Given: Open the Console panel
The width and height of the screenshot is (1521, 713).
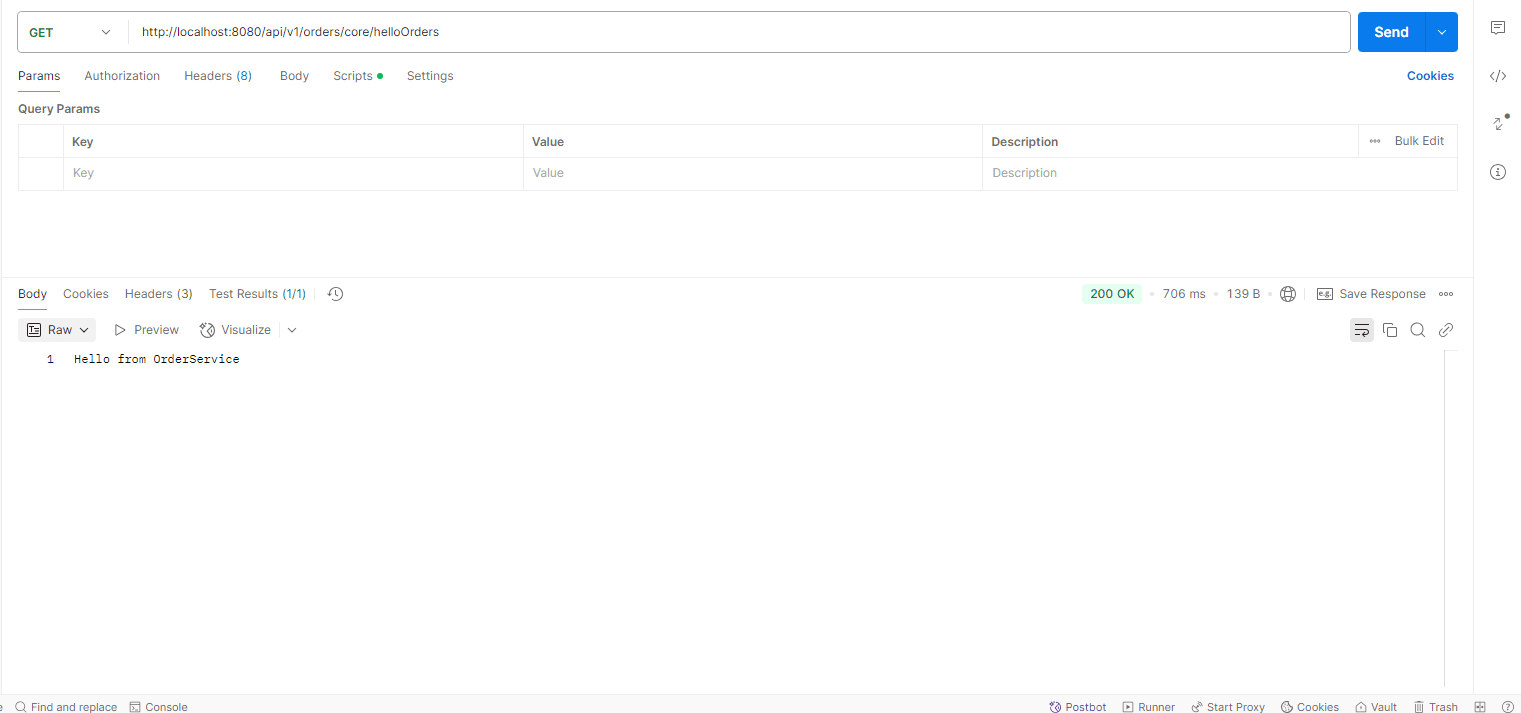Looking at the screenshot, I should pyautogui.click(x=158, y=707).
